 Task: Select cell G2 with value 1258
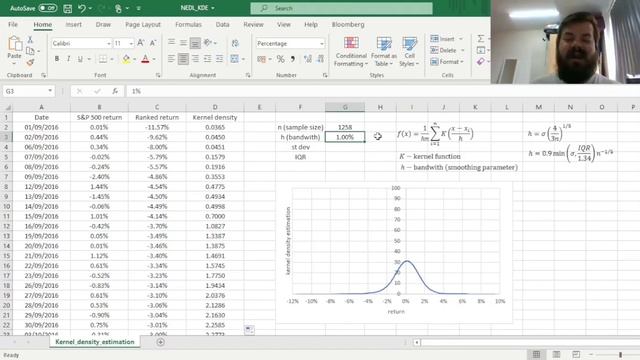point(345,127)
